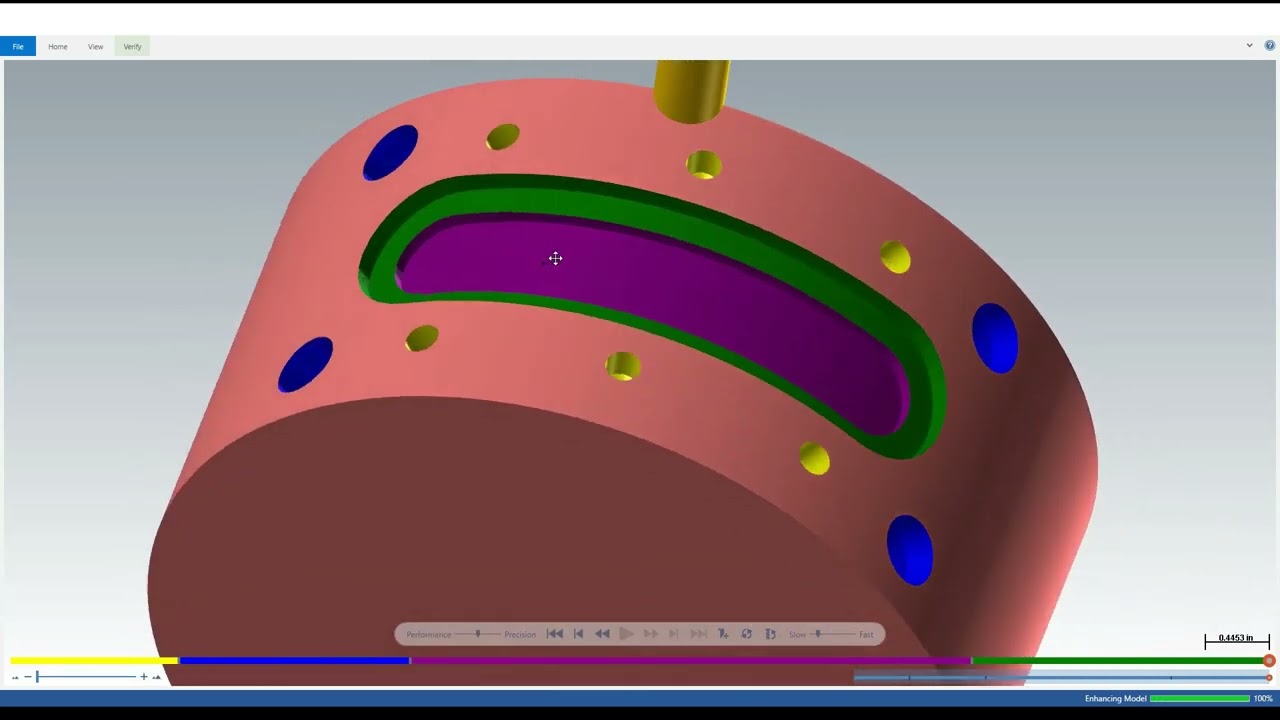The width and height of the screenshot is (1280, 720).
Task: Open the File menu
Action: (18, 46)
